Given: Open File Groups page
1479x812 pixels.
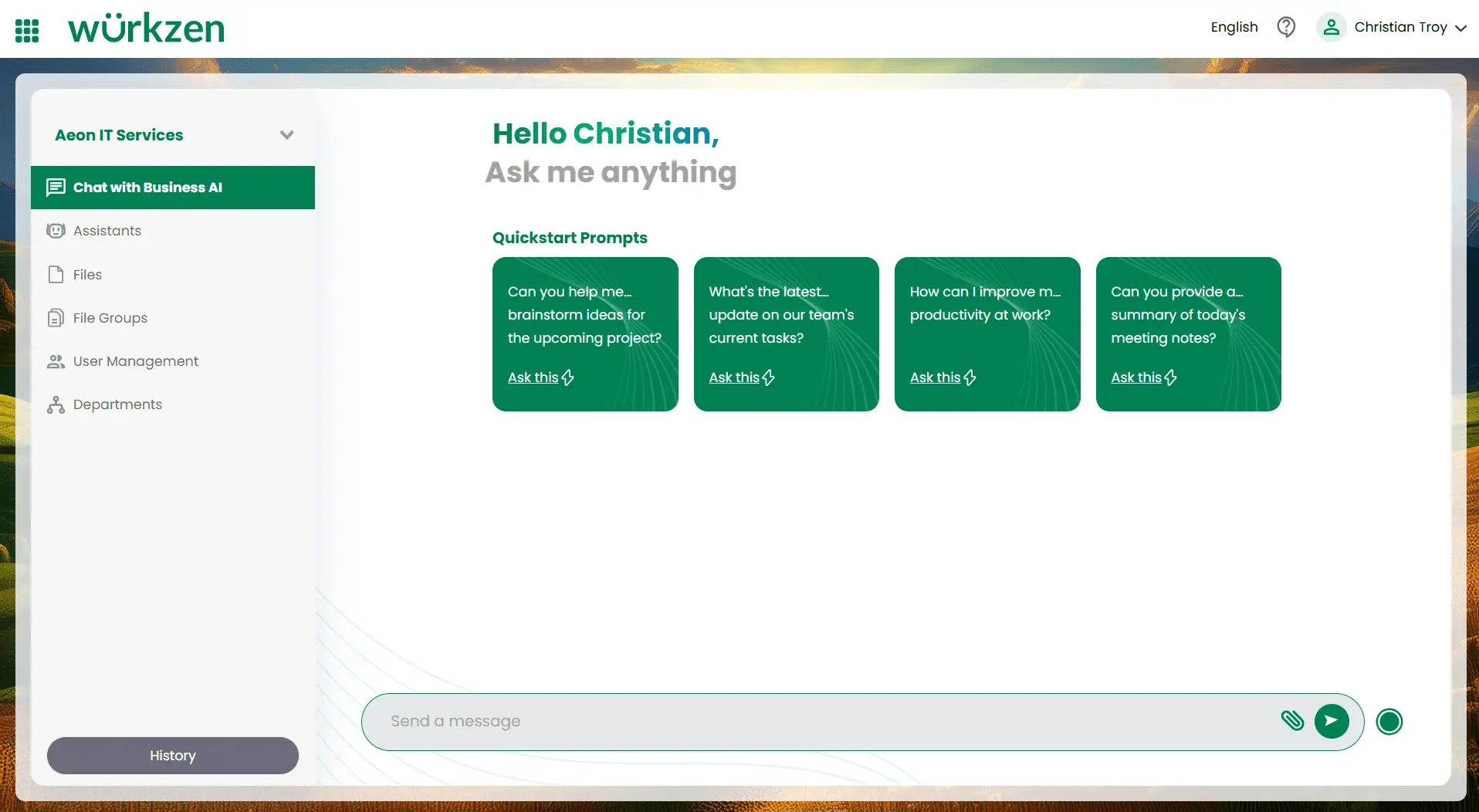Looking at the screenshot, I should click(110, 318).
